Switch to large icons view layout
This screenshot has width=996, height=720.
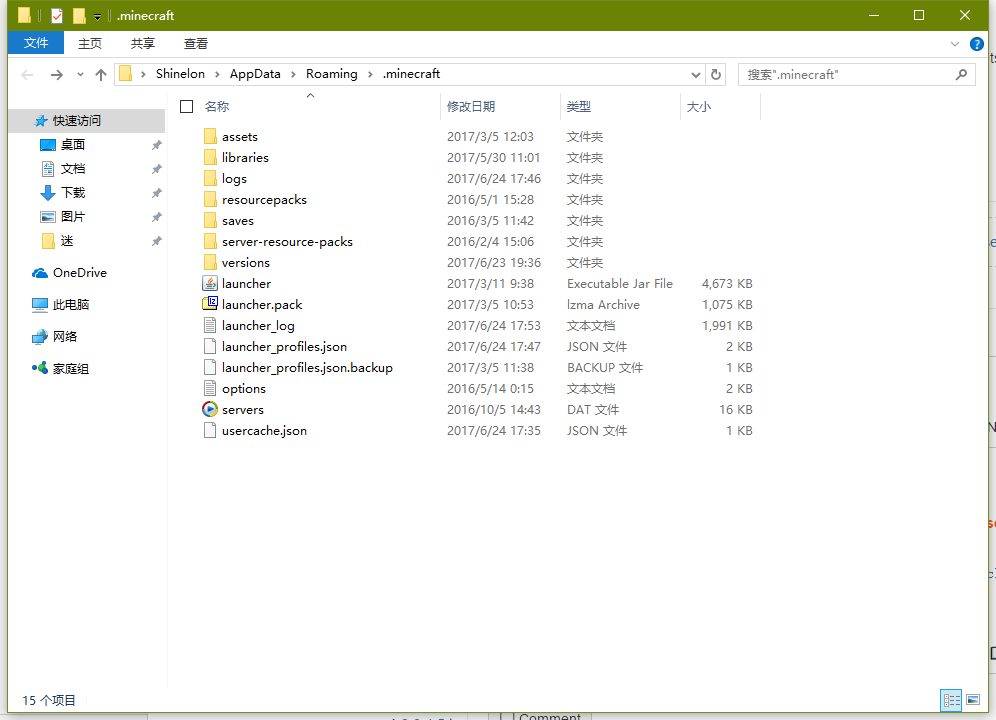pyautogui.click(x=973, y=700)
